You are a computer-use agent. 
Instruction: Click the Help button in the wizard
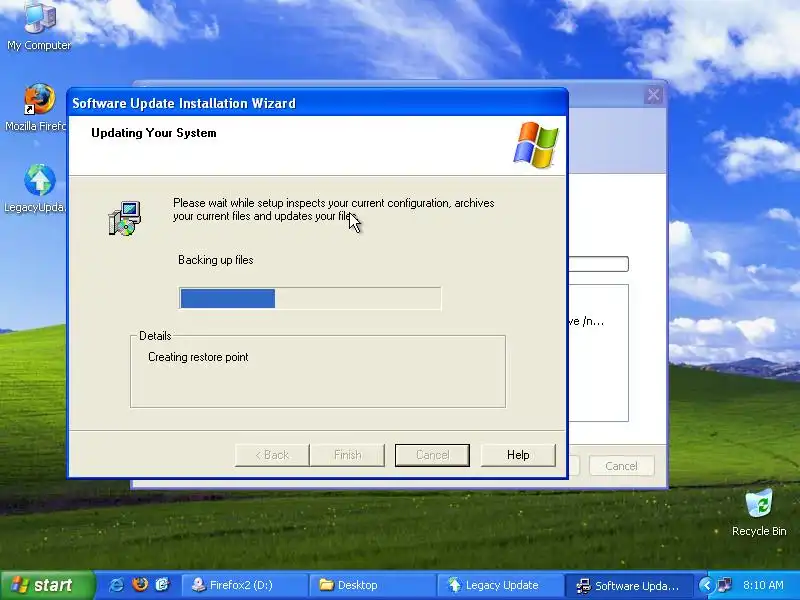(x=518, y=455)
